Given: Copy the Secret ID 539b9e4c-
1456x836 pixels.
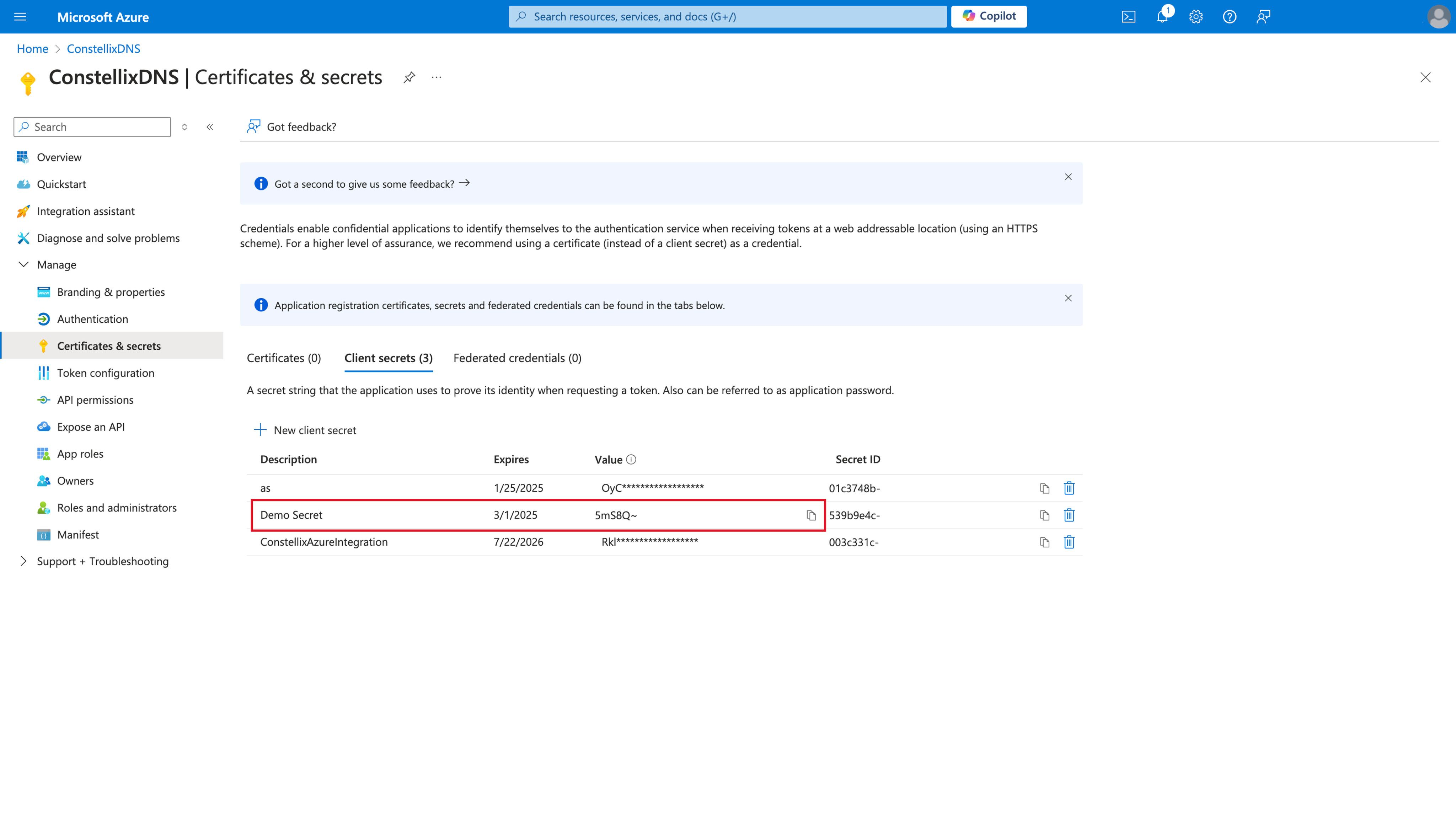Looking at the screenshot, I should coord(1044,515).
